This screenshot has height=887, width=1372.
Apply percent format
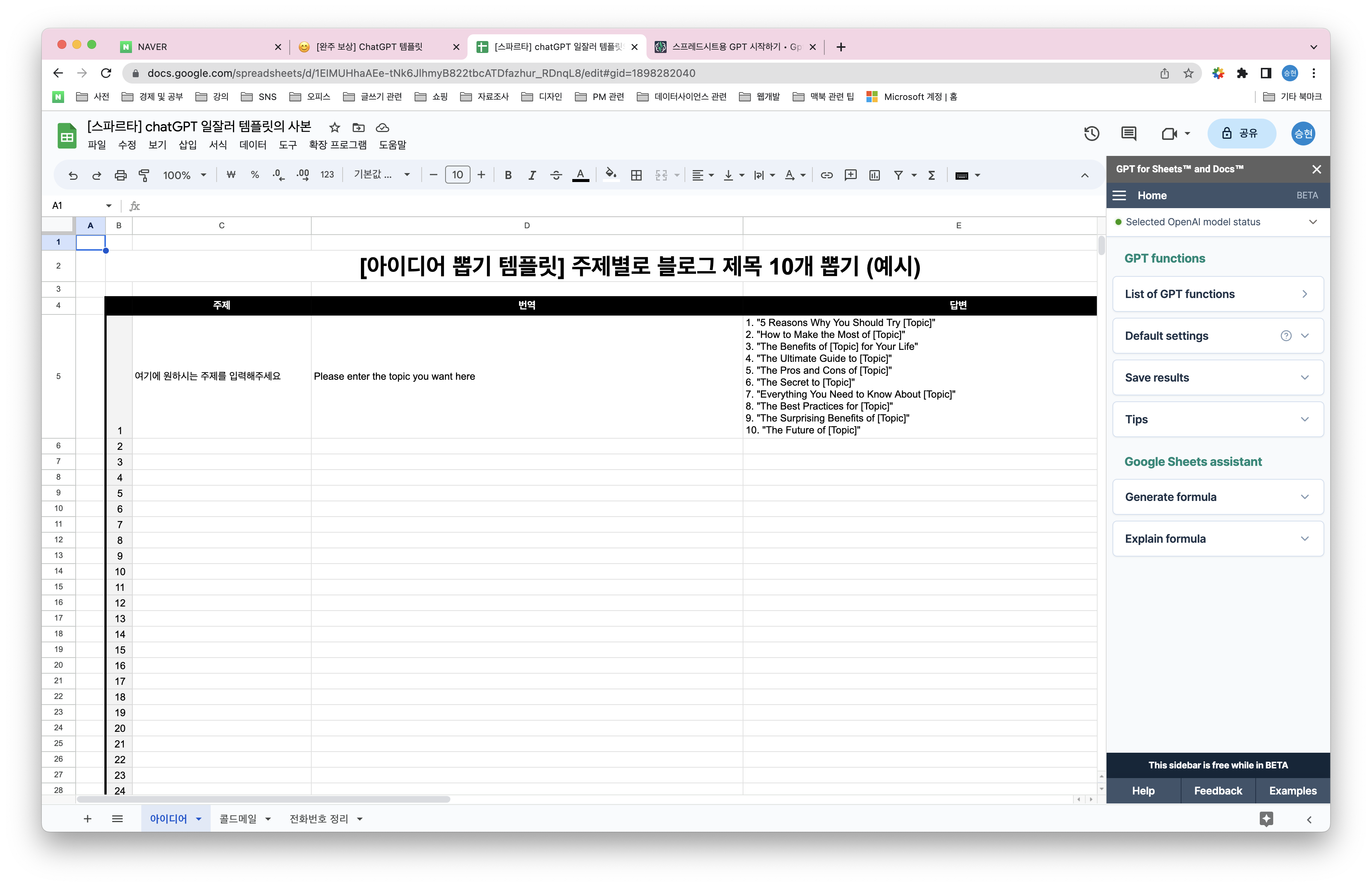pos(255,175)
